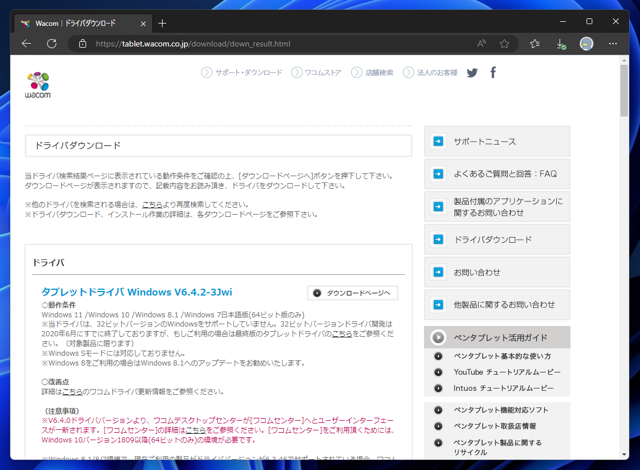The width and height of the screenshot is (640, 470).
Task: Click blue arrow icon beside お問い合わせ
Action: [438, 272]
